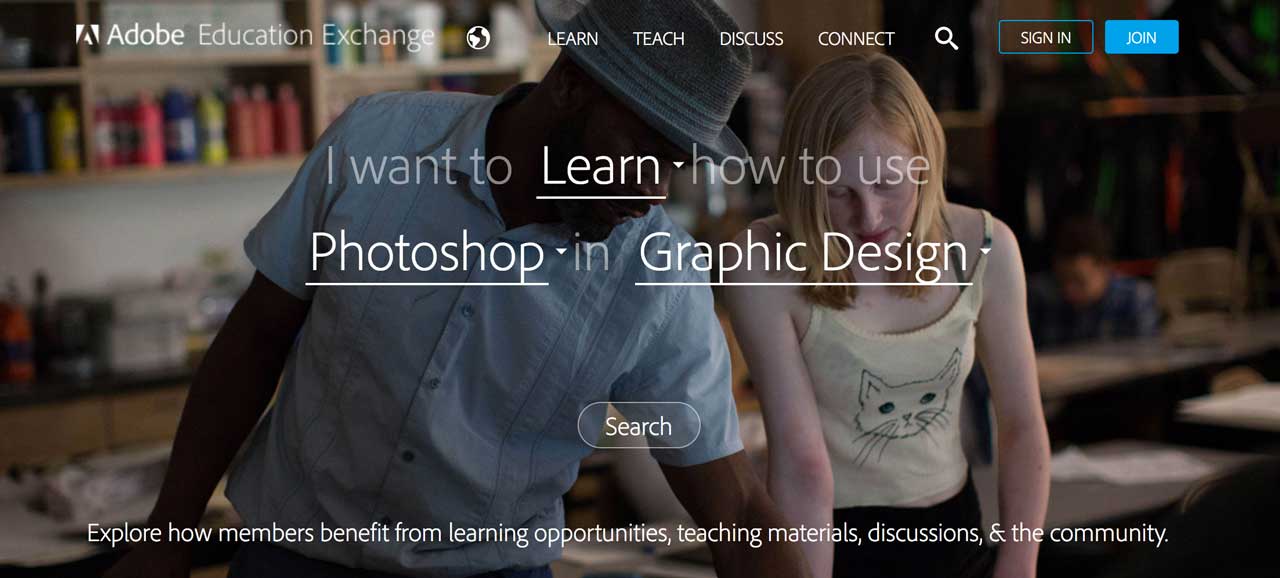Open site search via magnifier icon
1280x578 pixels.
click(946, 39)
